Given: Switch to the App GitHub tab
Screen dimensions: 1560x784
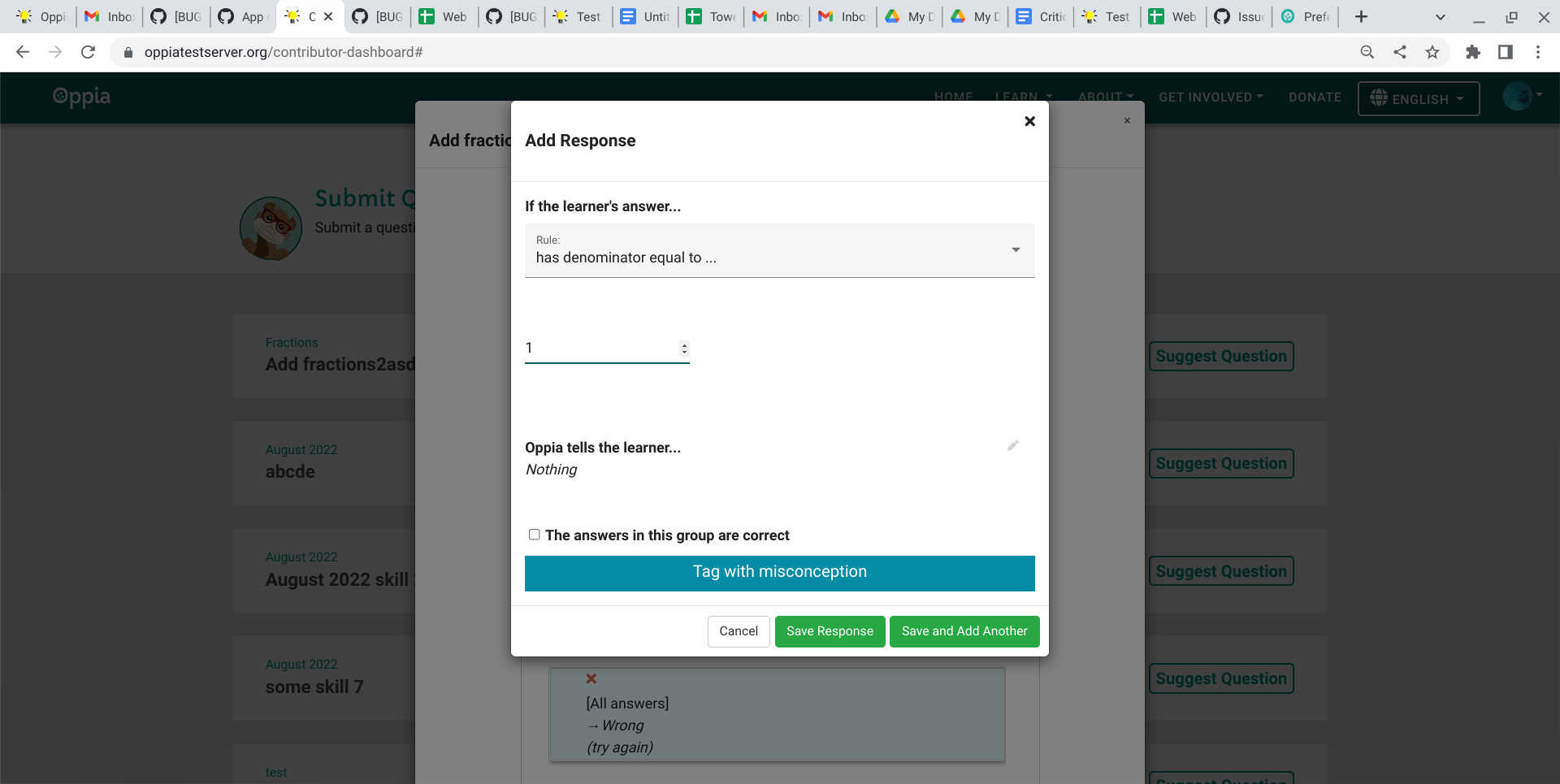Looking at the screenshot, I should pyautogui.click(x=243, y=16).
